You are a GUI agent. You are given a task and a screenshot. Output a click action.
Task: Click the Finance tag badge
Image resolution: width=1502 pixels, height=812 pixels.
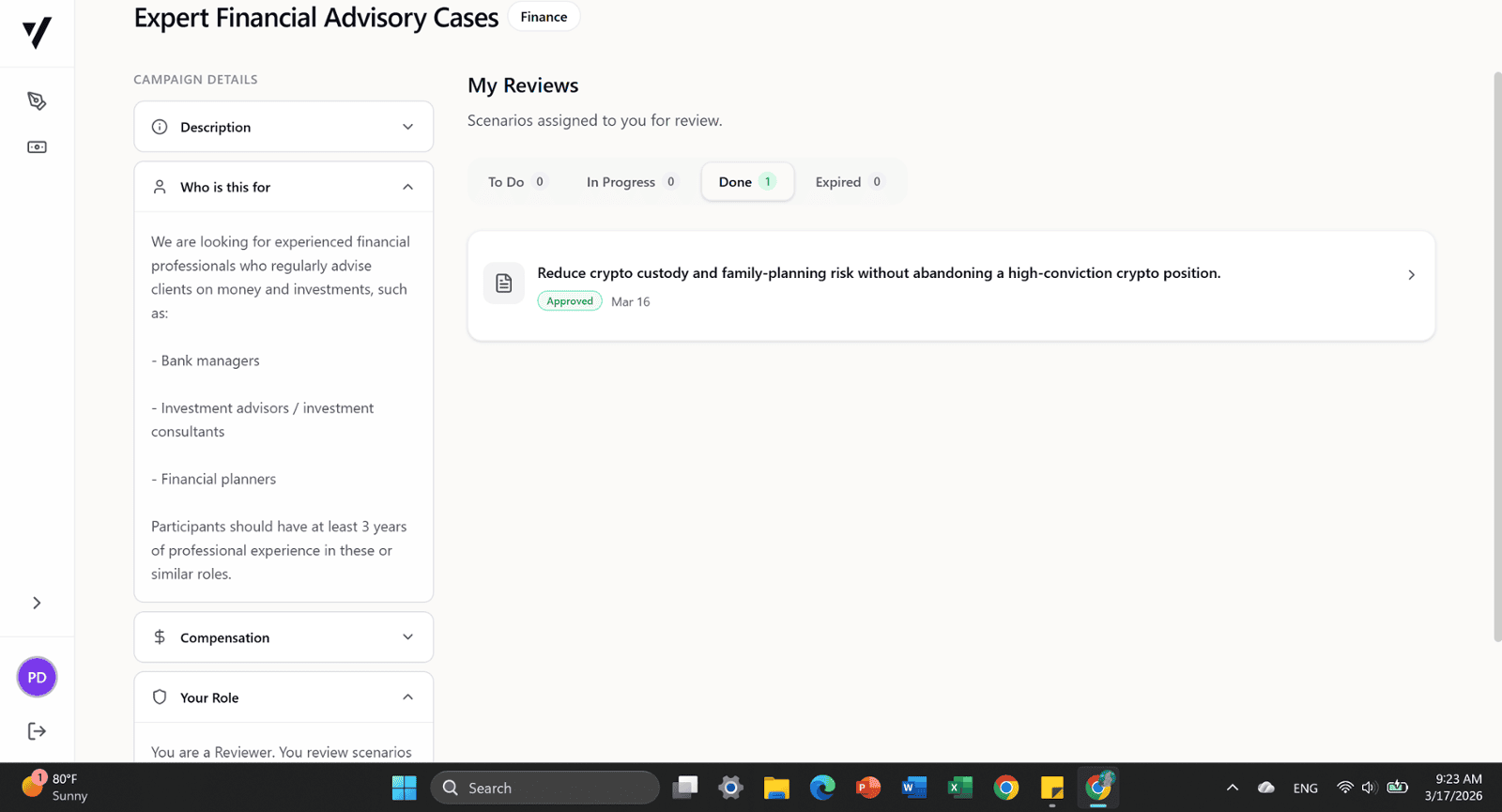click(544, 17)
